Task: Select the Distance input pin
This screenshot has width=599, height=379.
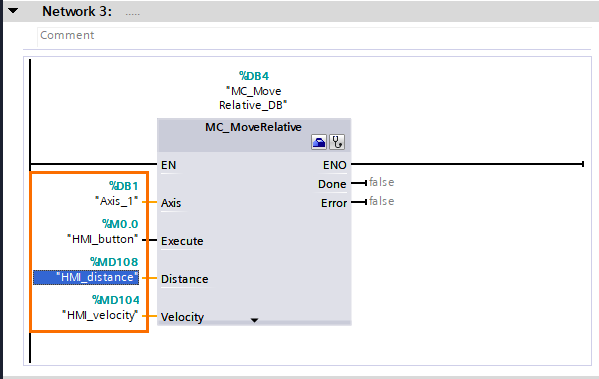Action: 185,279
